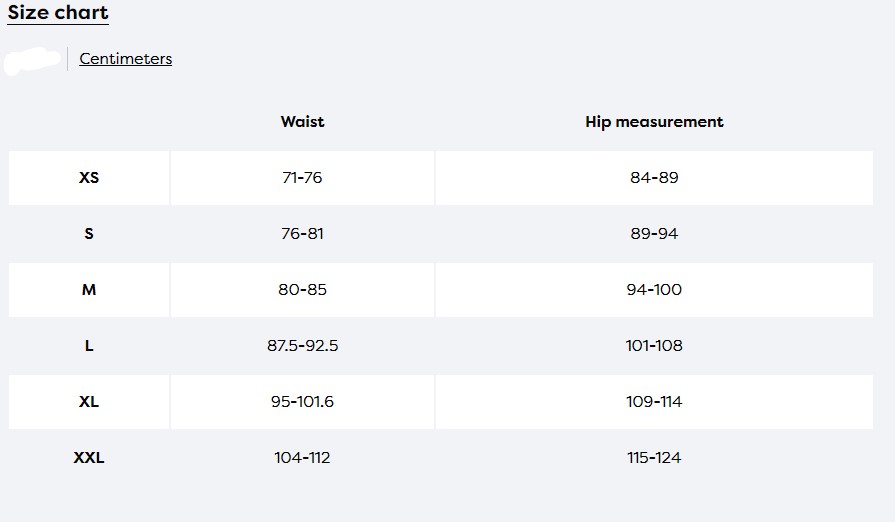Select the Waist column header

[303, 122]
